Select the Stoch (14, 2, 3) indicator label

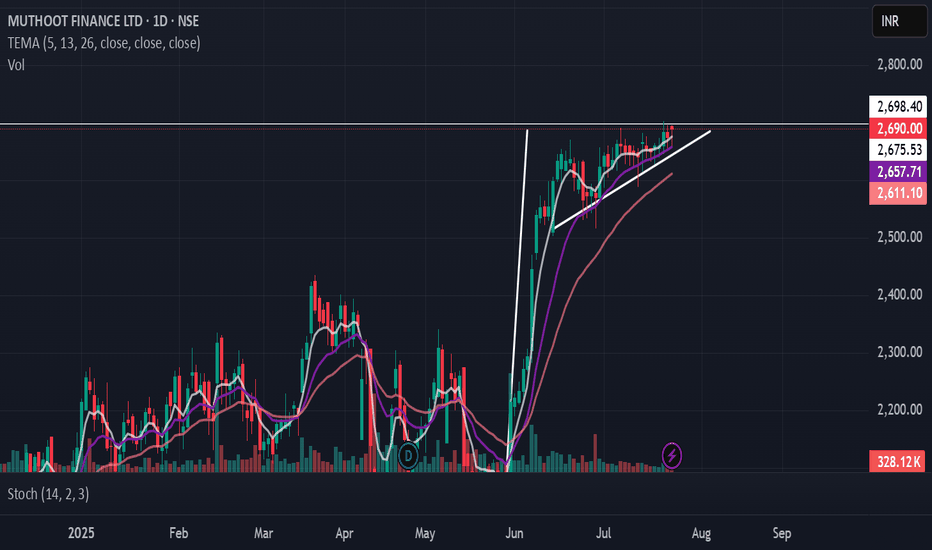48,494
